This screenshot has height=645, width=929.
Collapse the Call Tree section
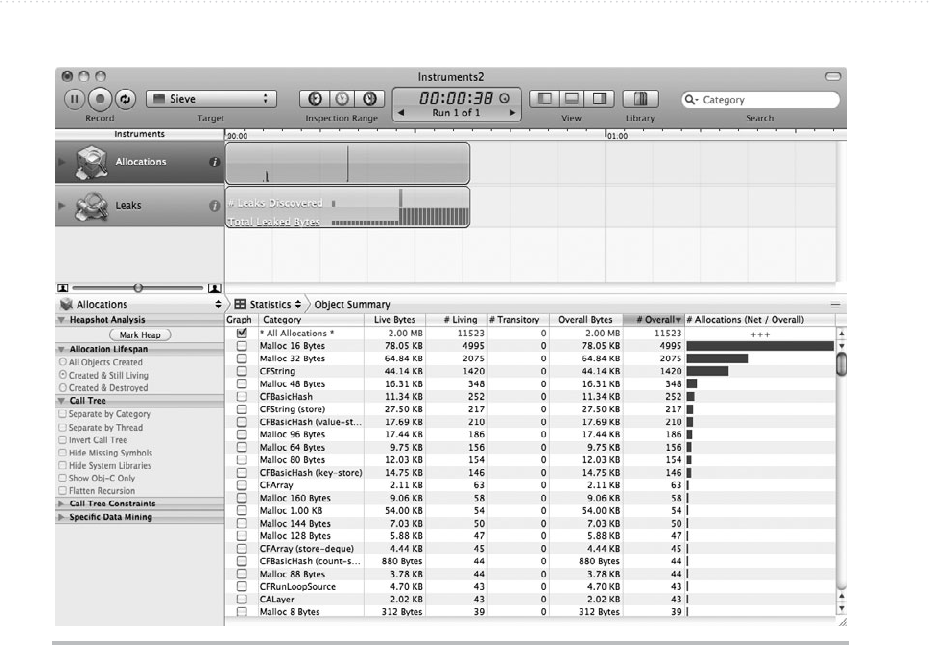coord(60,401)
